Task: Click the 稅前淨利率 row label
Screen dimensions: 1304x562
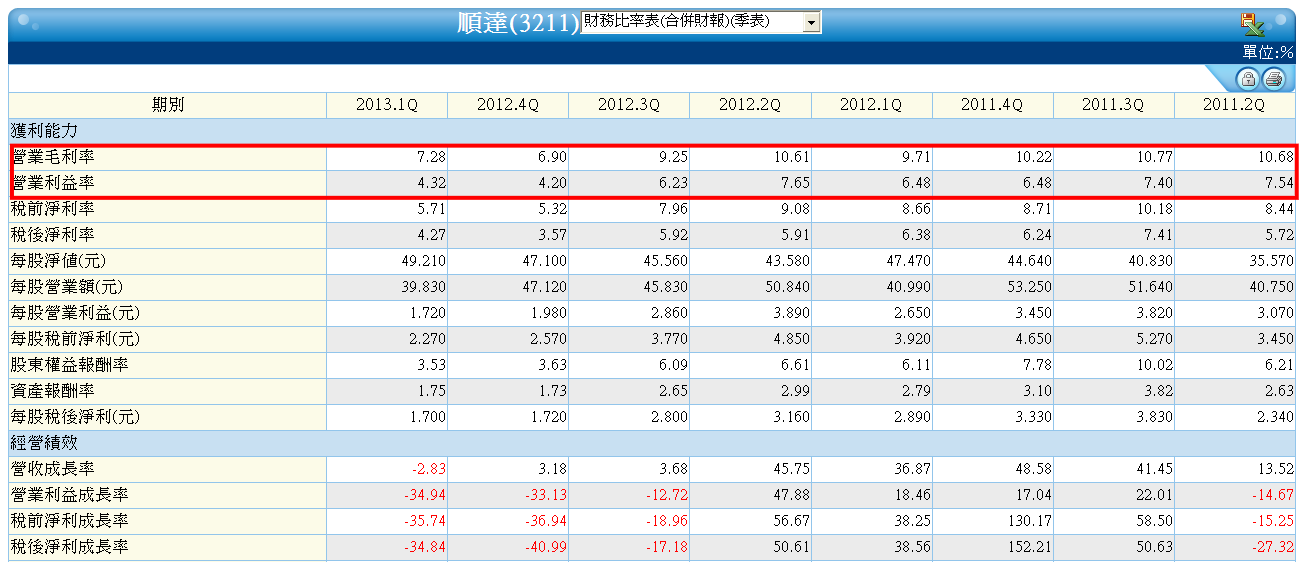Action: point(54,209)
